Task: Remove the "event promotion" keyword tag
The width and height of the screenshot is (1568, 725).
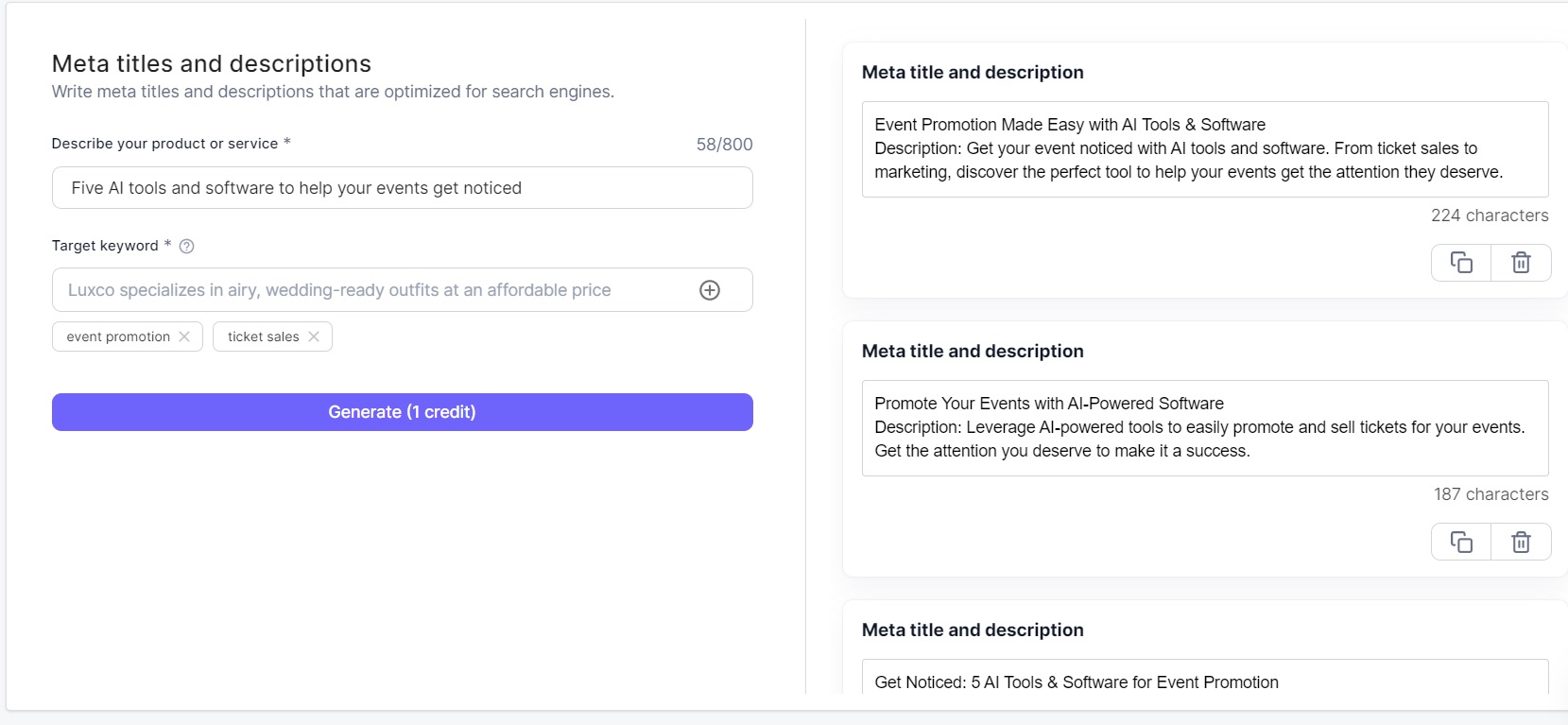Action: (x=184, y=337)
